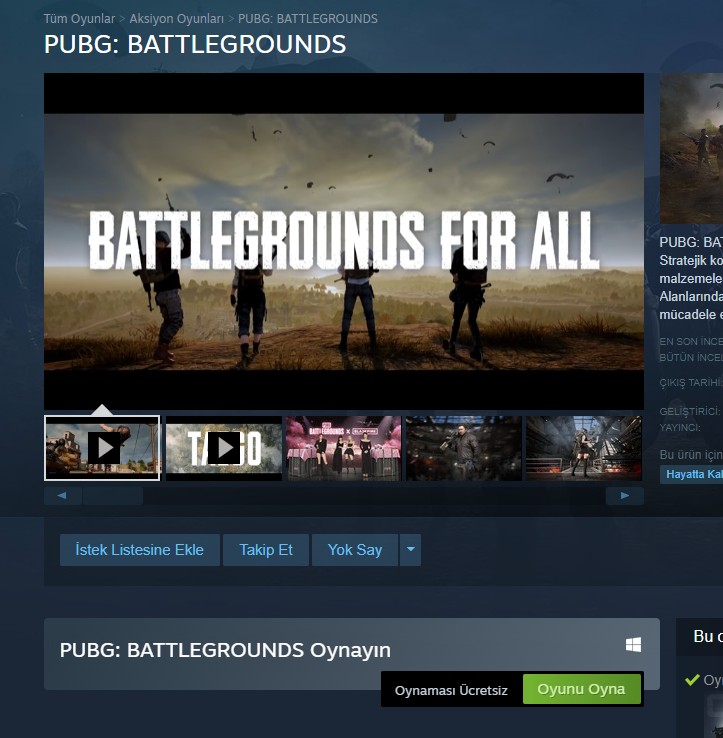
Task: Click the Windows platform icon
Action: click(x=633, y=645)
